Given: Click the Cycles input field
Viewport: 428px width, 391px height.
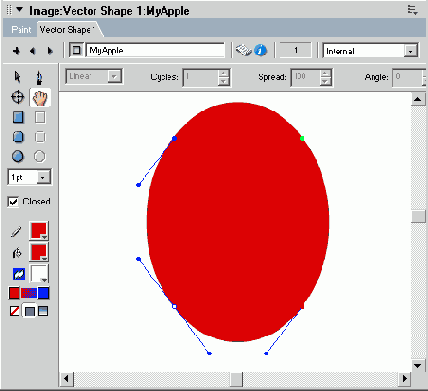Looking at the screenshot, I should (x=201, y=77).
